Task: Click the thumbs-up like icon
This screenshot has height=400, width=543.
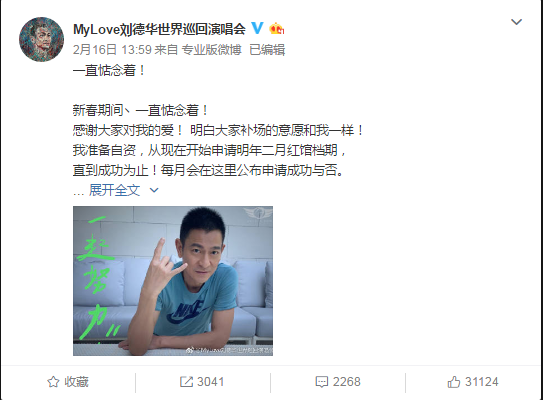Action: coord(454,382)
